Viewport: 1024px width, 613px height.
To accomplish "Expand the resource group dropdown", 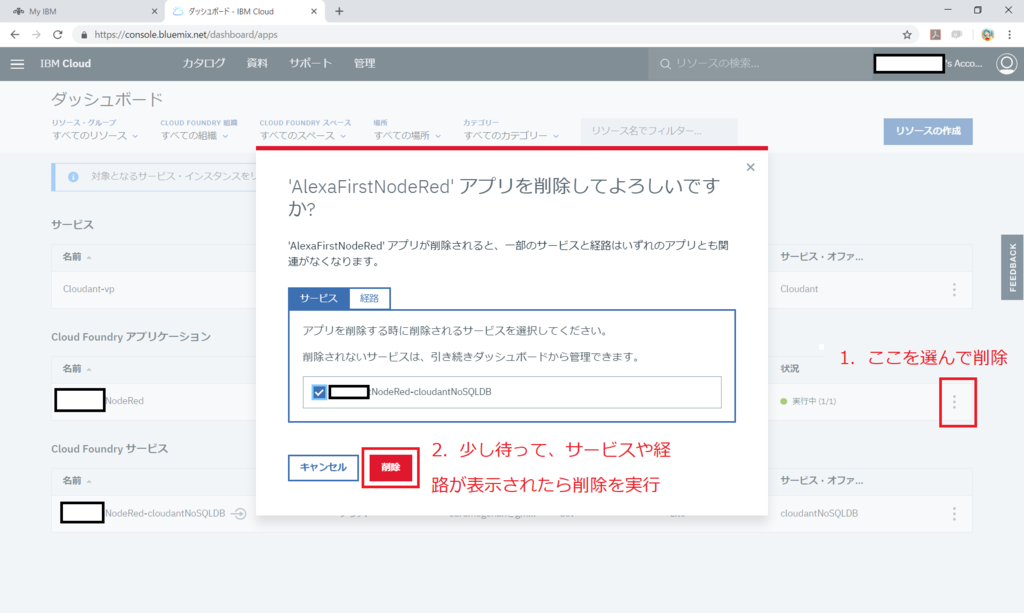I will 95,136.
